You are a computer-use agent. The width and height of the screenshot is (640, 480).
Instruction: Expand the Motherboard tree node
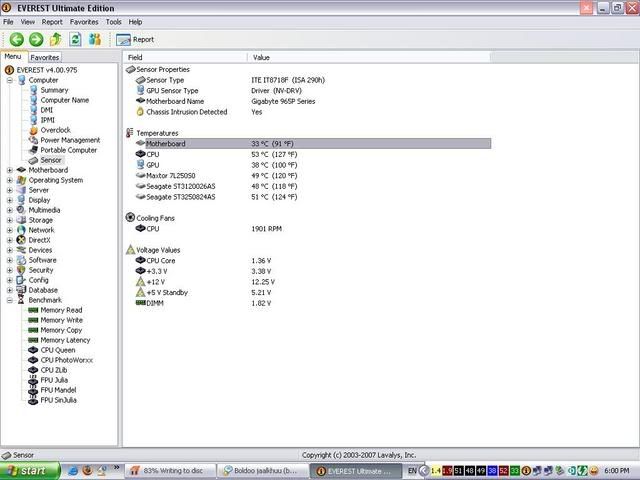pos(10,170)
